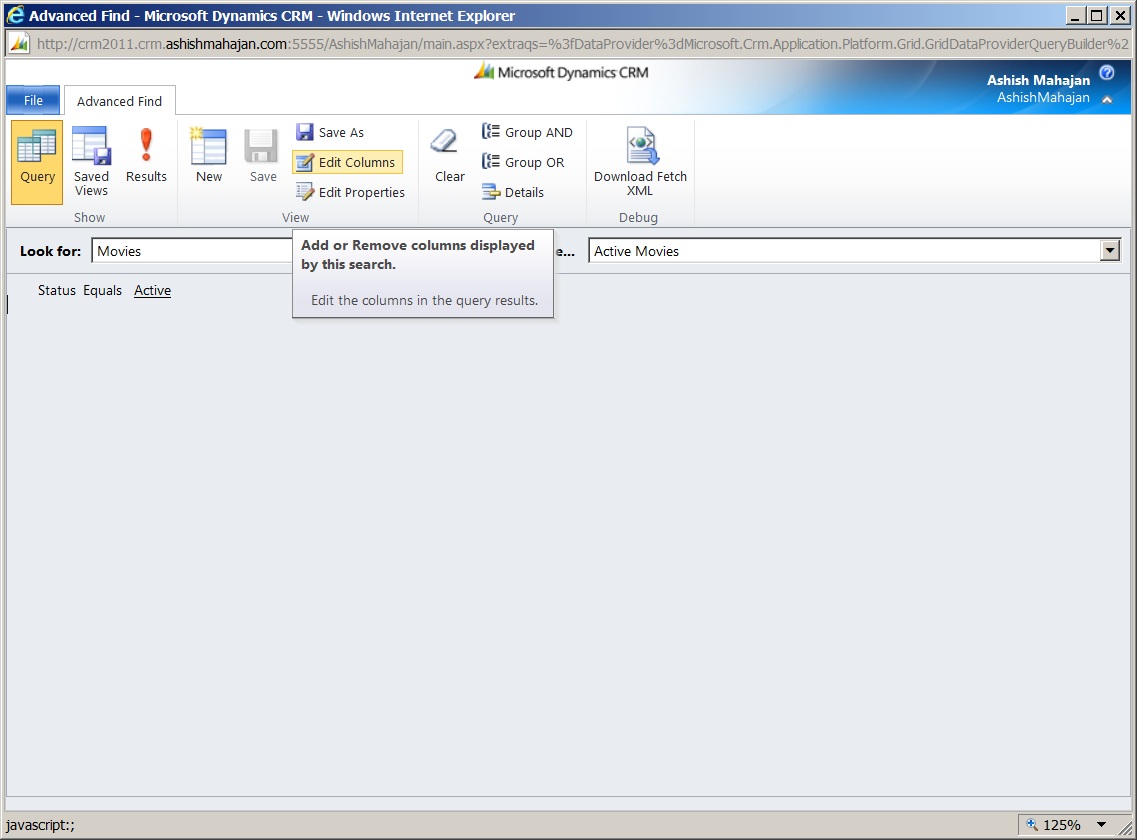
Task: Collapse the ribbon with the up arrow
Action: (1107, 99)
